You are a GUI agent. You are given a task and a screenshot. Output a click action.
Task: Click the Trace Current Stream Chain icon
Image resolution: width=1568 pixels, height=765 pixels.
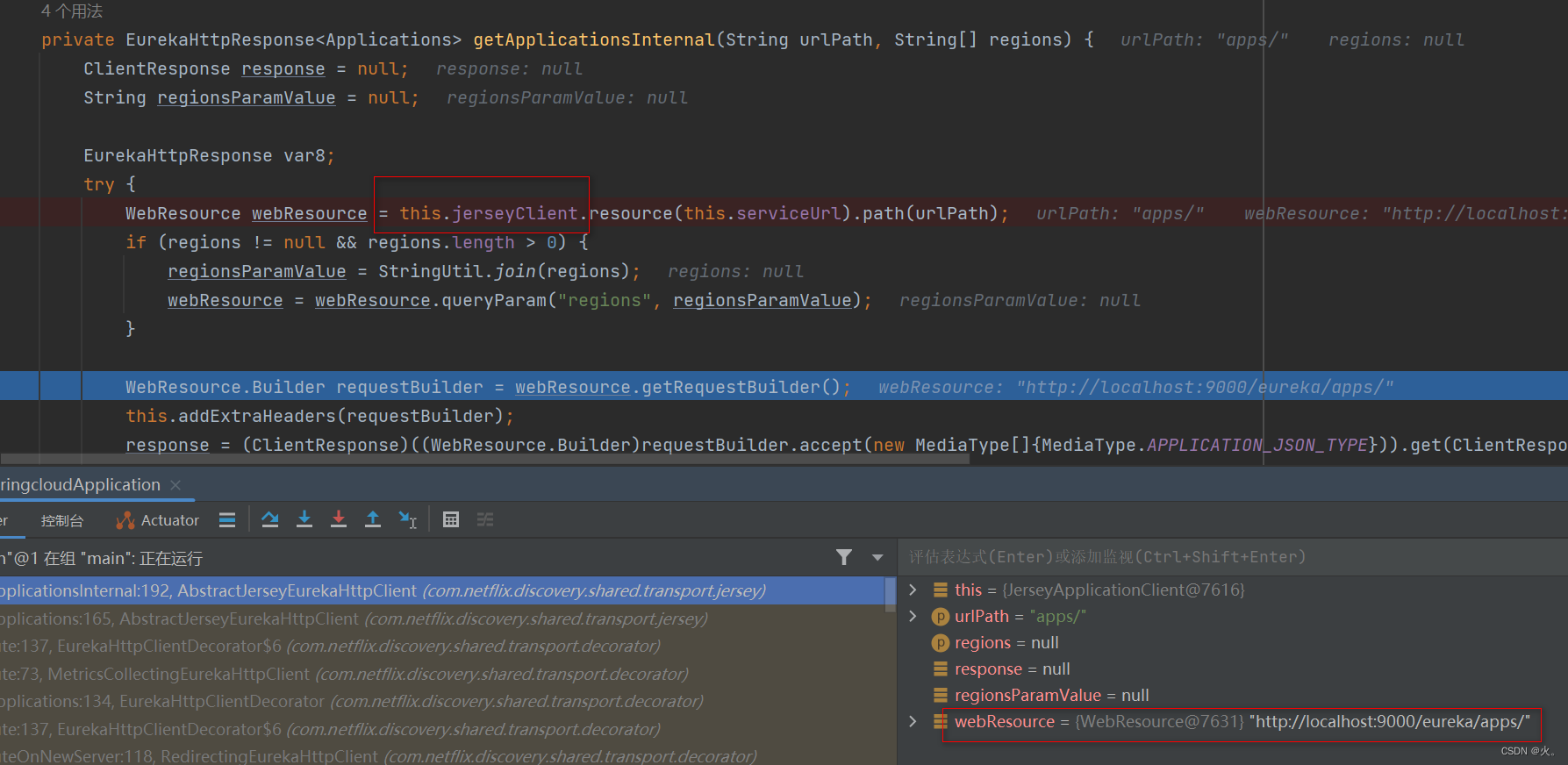pyautogui.click(x=485, y=520)
